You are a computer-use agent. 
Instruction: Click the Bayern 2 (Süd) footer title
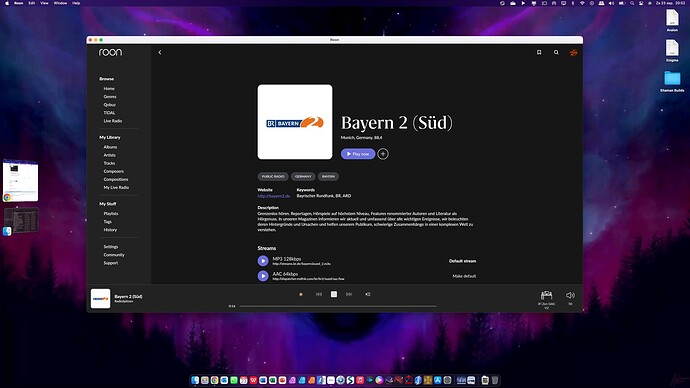click(x=128, y=296)
